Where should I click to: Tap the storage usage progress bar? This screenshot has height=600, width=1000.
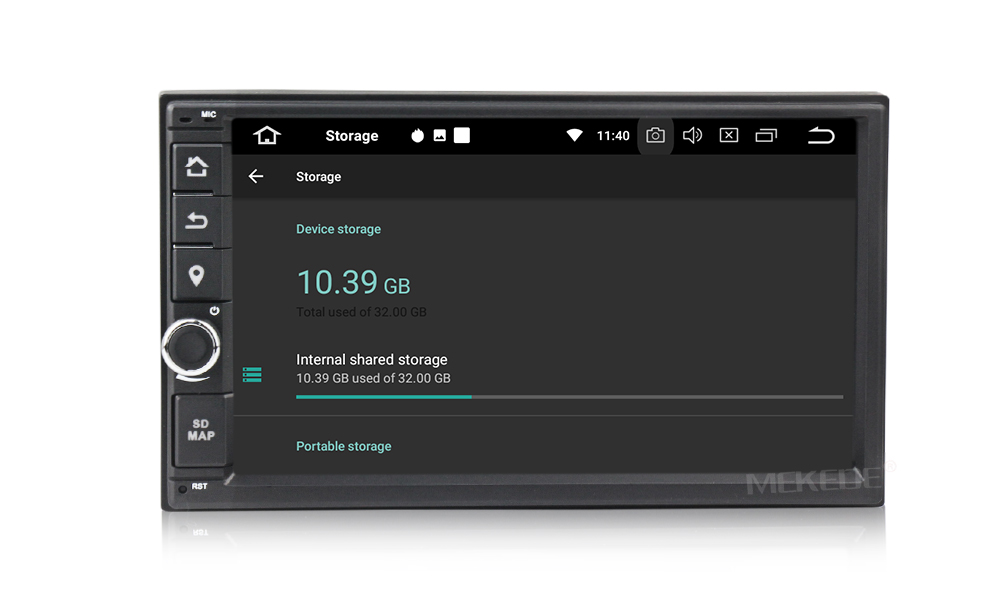point(570,397)
